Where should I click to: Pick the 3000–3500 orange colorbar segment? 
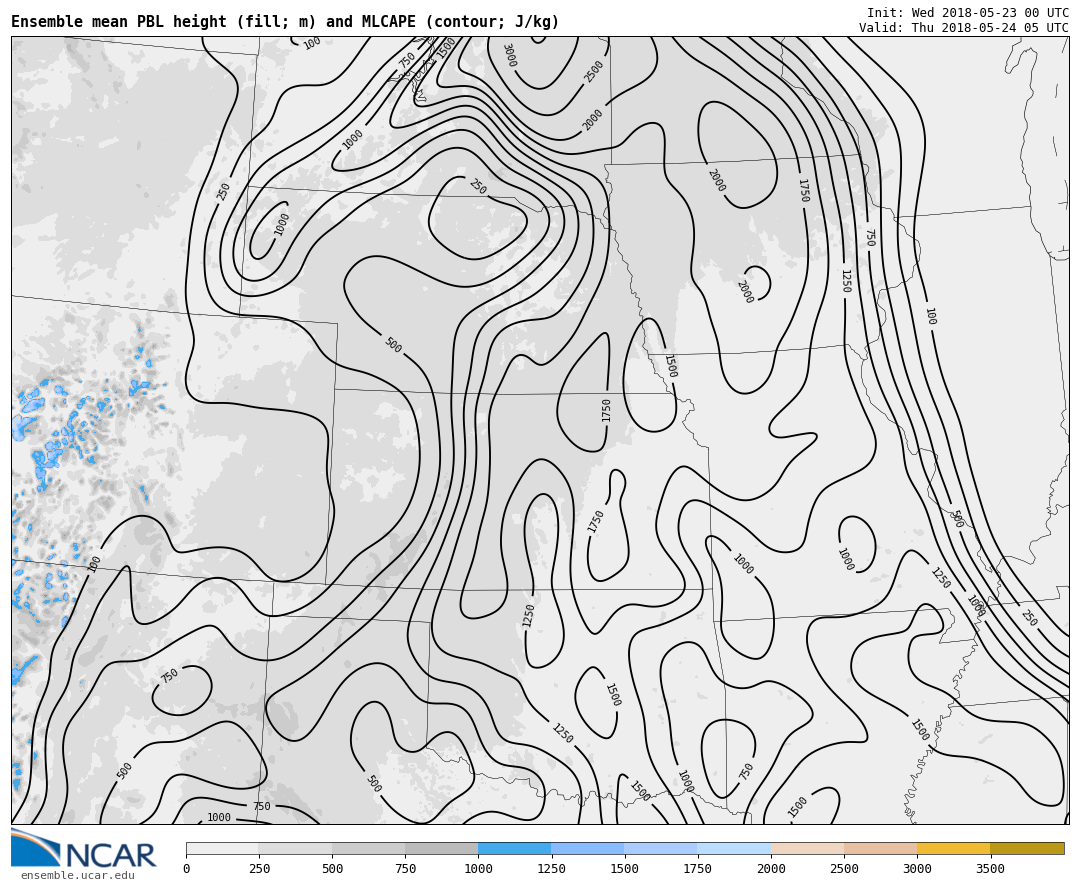pyautogui.click(x=954, y=848)
